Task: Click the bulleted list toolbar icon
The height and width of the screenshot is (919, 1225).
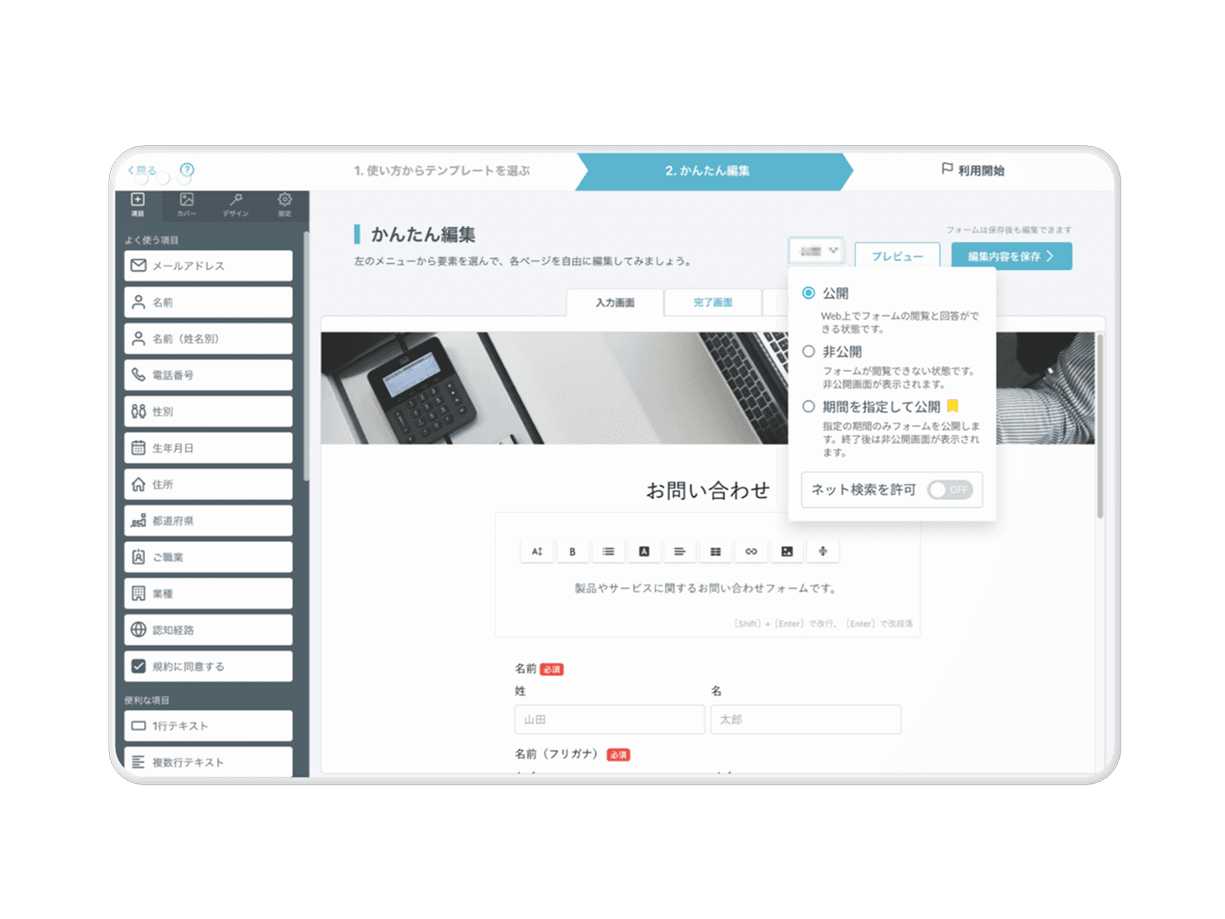Action: tap(608, 551)
